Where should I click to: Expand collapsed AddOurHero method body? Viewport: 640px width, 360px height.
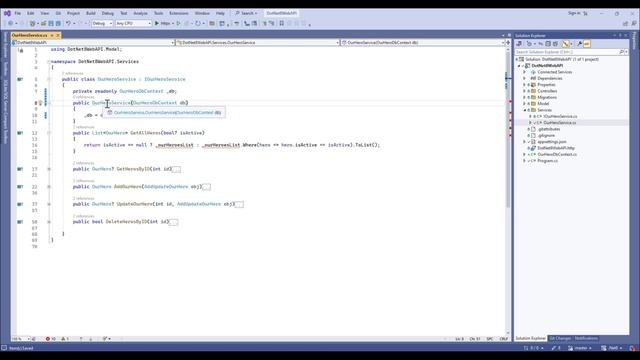tap(207, 187)
